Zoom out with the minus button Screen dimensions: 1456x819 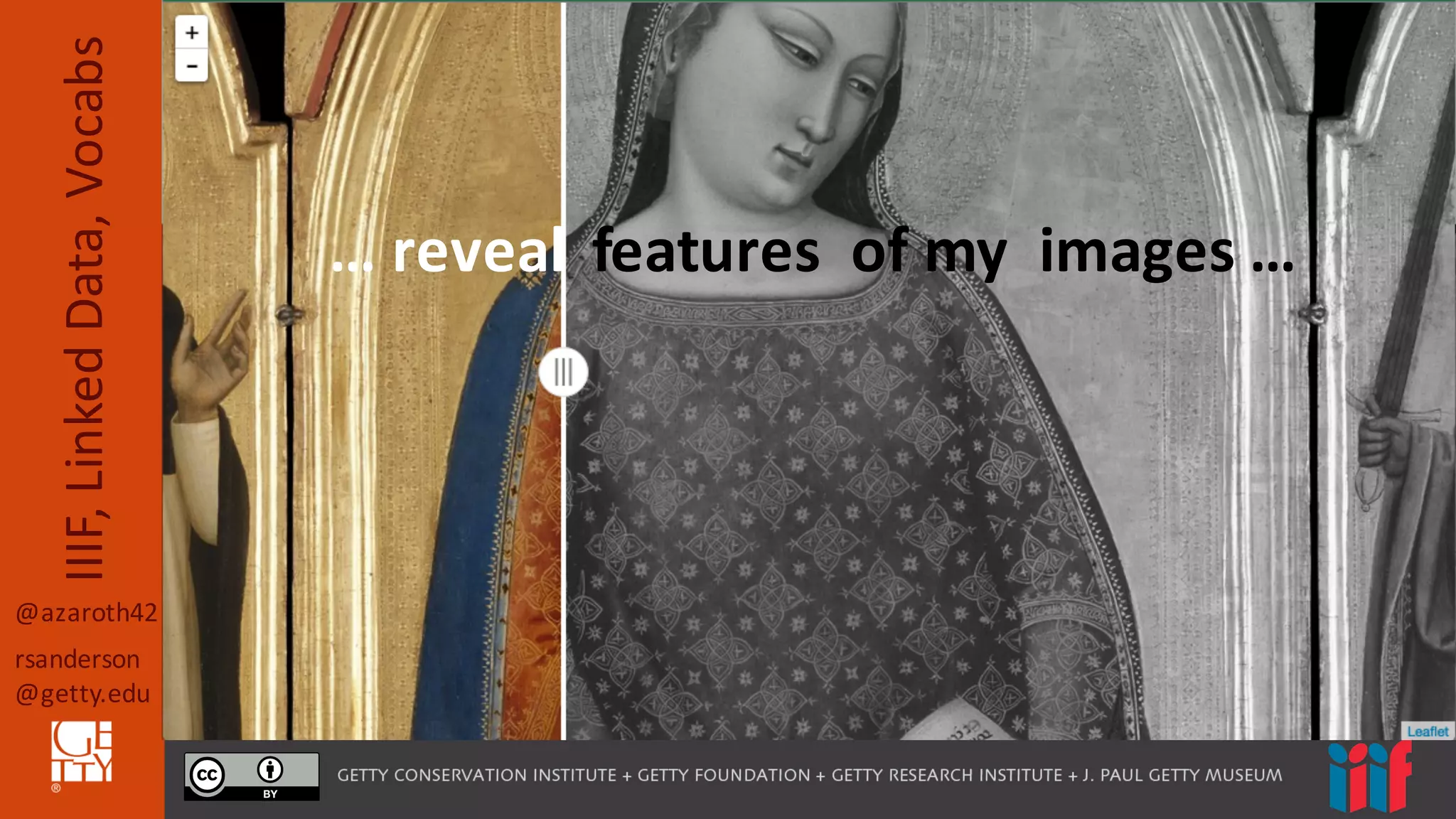click(191, 65)
